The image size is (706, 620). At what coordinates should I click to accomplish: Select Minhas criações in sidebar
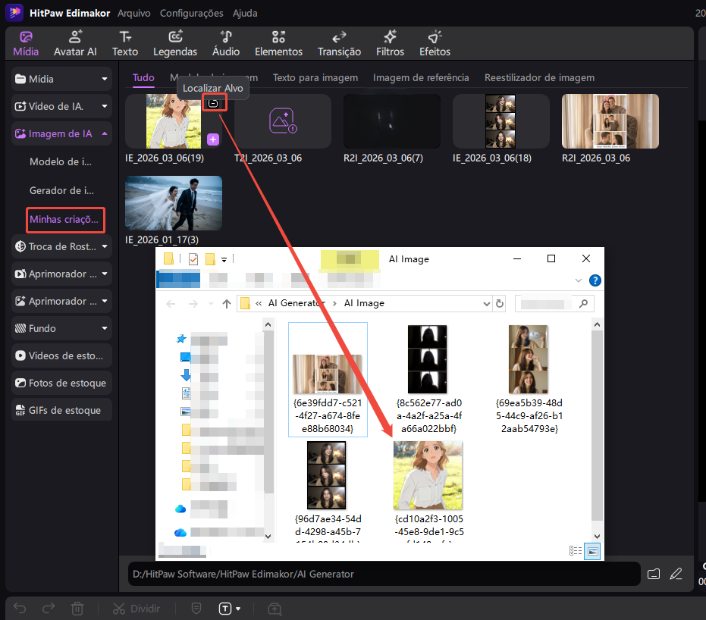point(65,218)
